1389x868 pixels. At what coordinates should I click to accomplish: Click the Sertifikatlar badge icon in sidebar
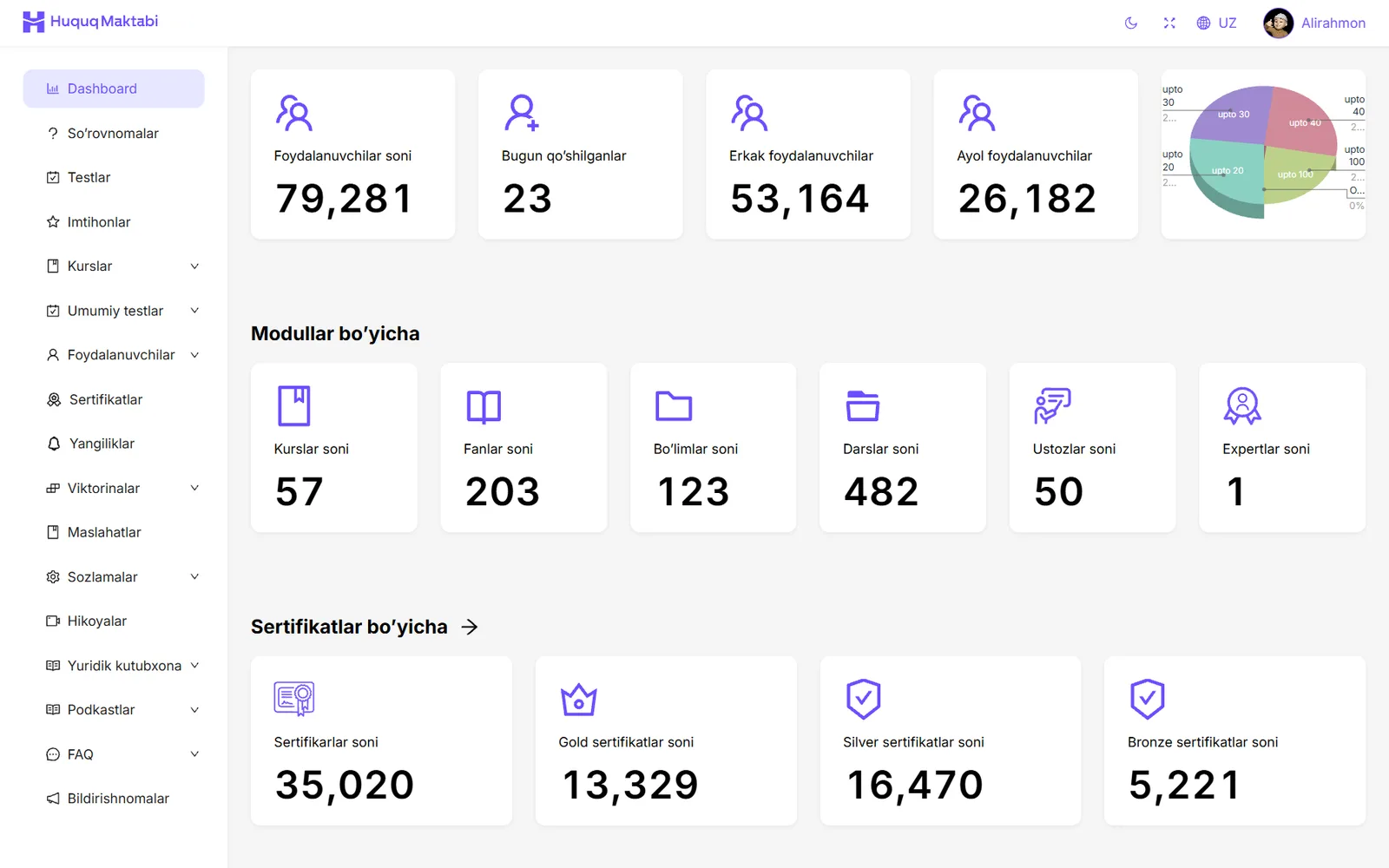pyautogui.click(x=54, y=399)
